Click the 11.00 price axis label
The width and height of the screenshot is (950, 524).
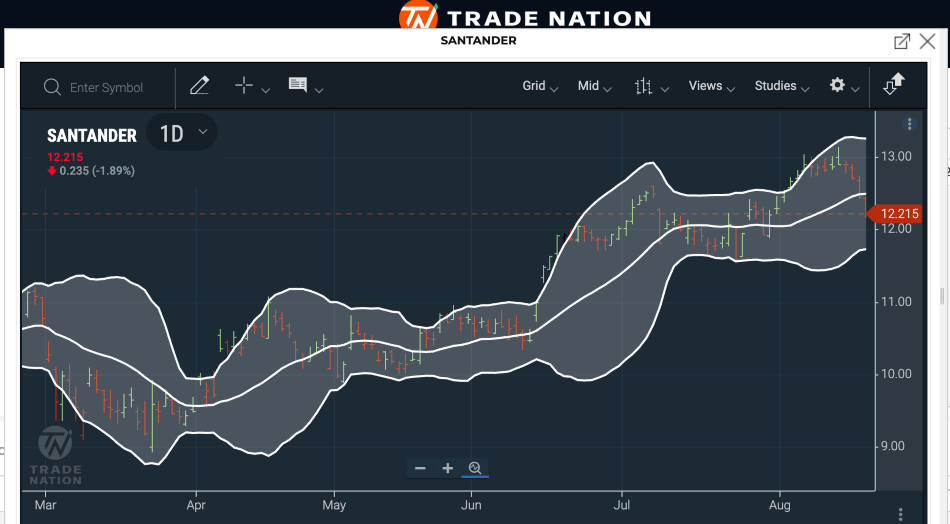(896, 302)
